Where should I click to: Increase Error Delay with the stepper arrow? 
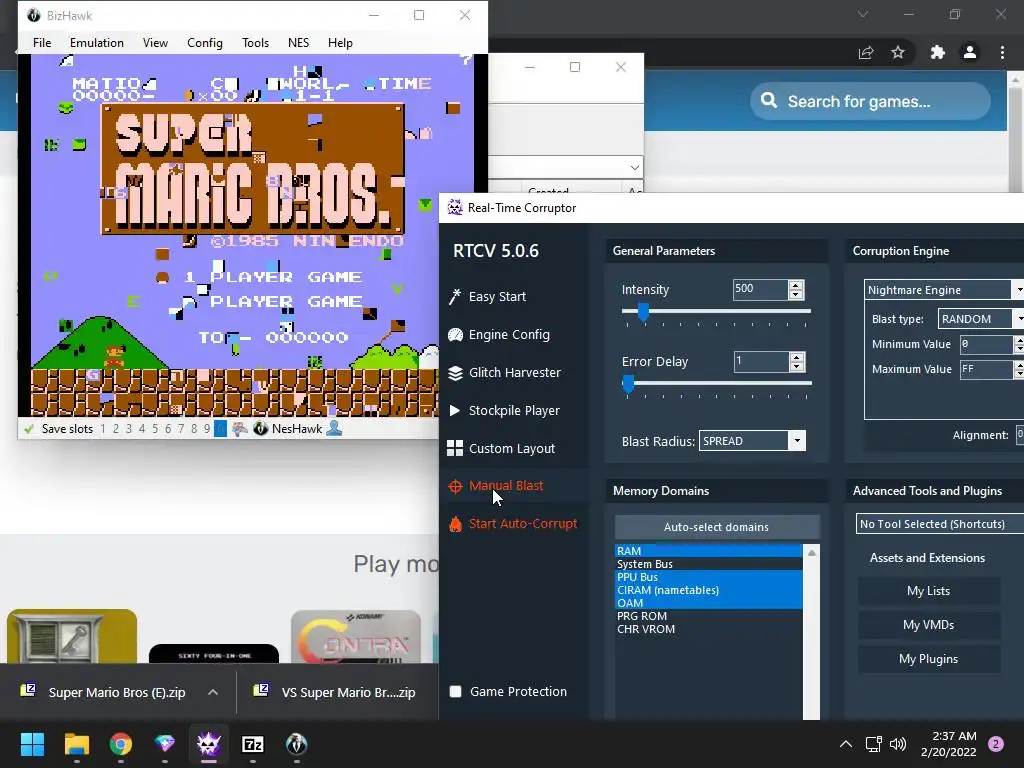click(796, 357)
